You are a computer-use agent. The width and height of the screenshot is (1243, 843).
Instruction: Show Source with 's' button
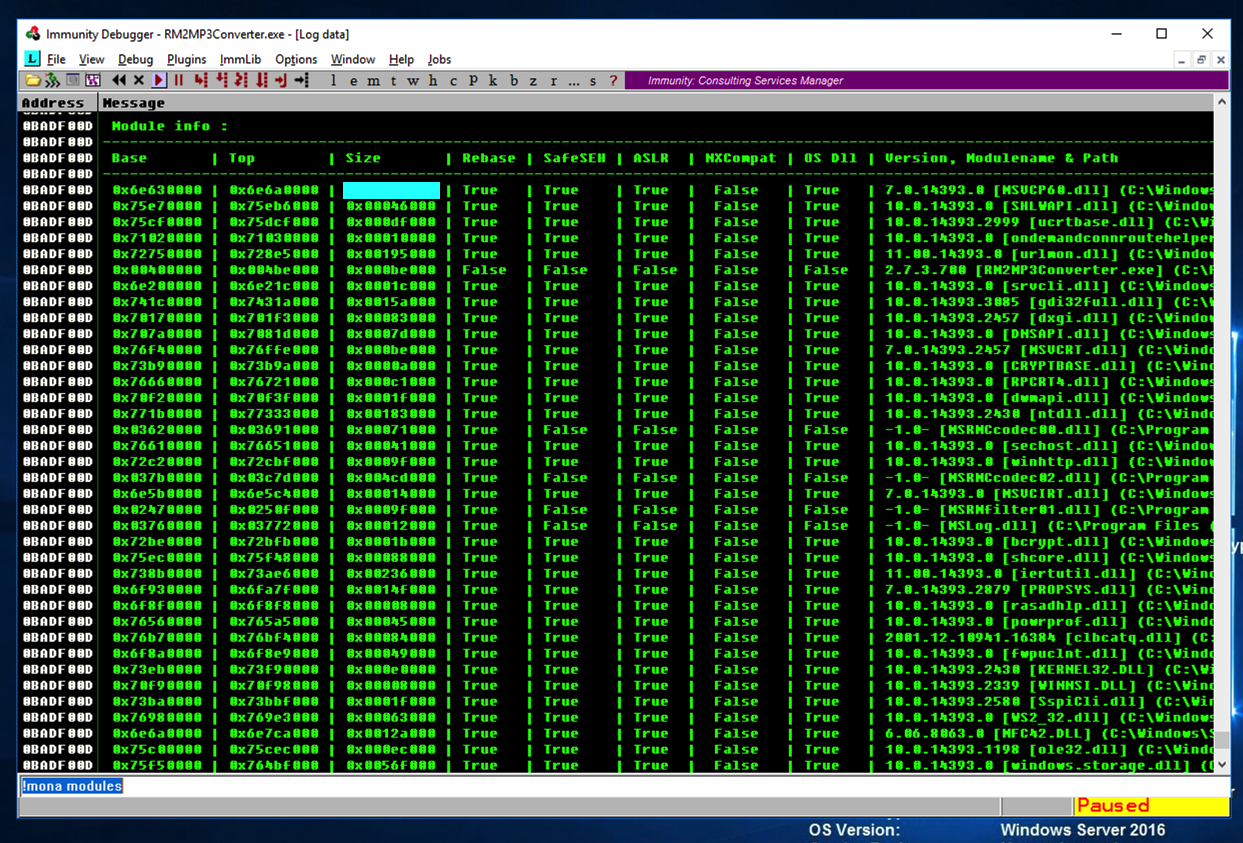(593, 80)
